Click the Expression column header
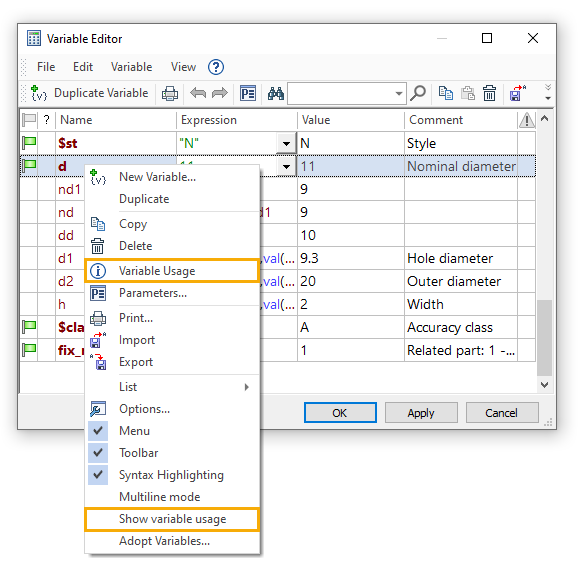 237,120
